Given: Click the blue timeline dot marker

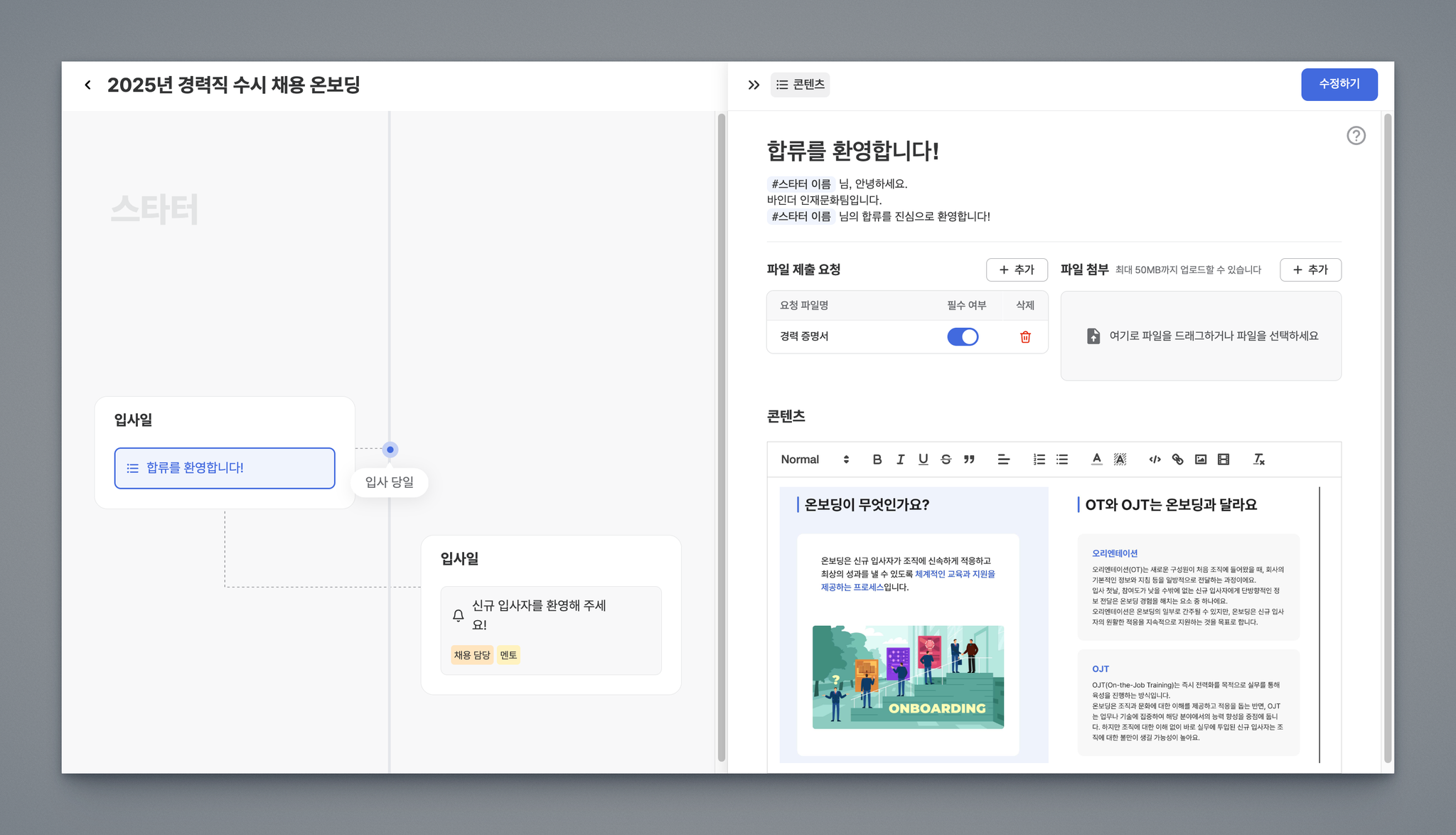Looking at the screenshot, I should pos(390,450).
